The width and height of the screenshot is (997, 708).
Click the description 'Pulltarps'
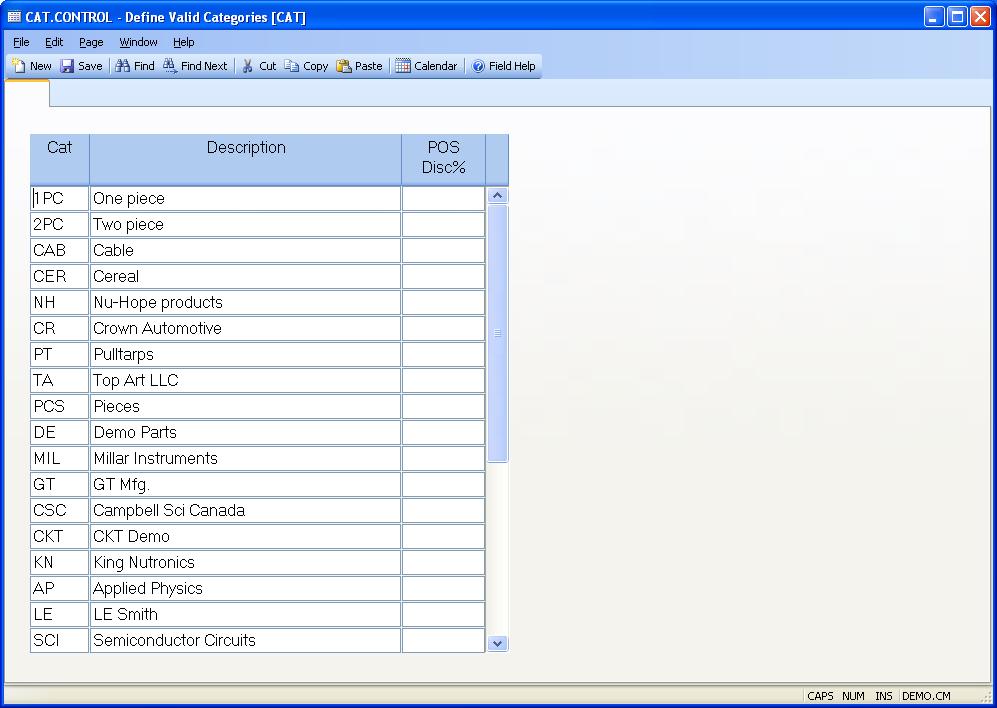(x=245, y=355)
